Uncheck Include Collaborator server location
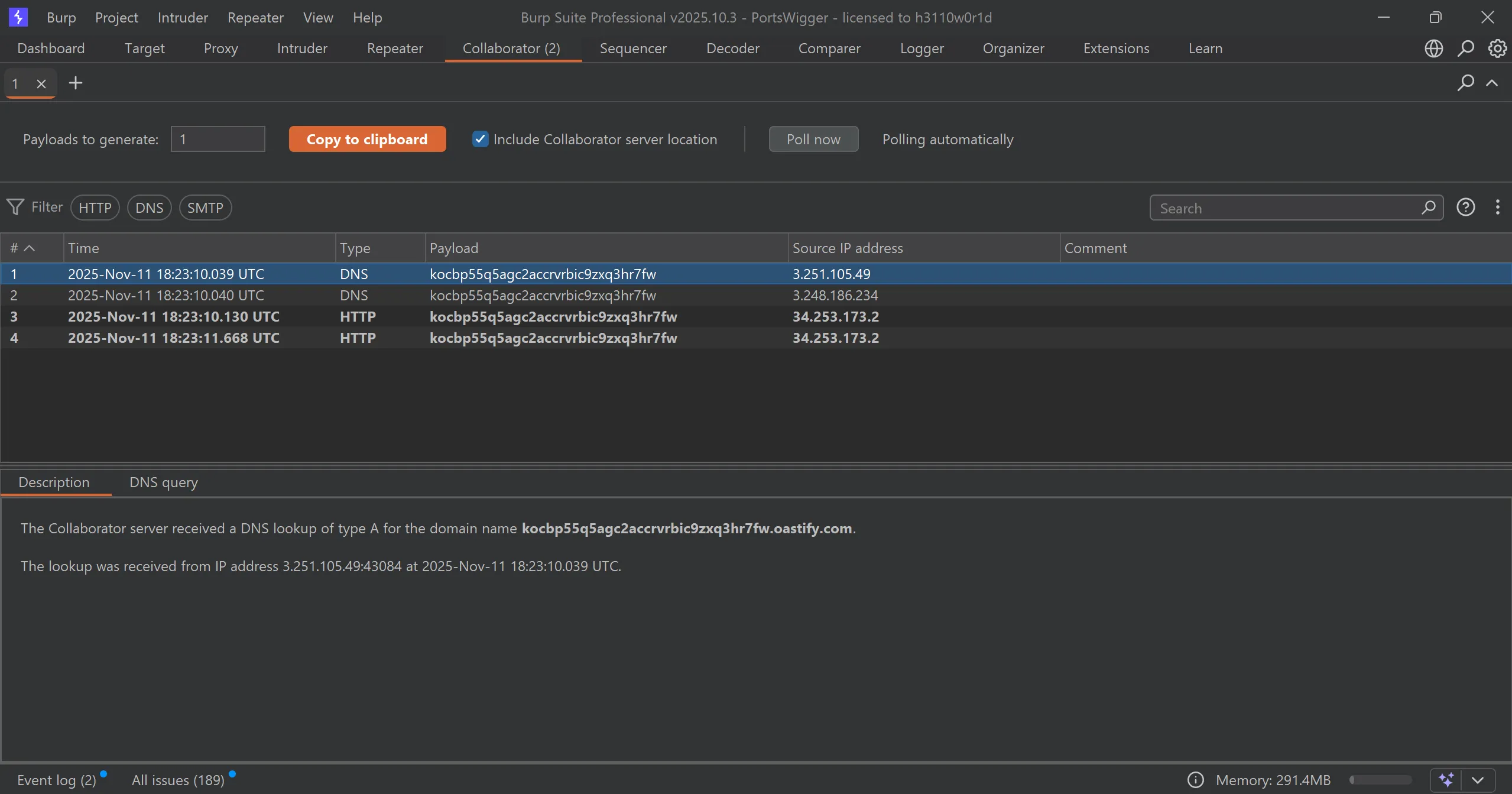The height and width of the screenshot is (794, 1512). 480,140
